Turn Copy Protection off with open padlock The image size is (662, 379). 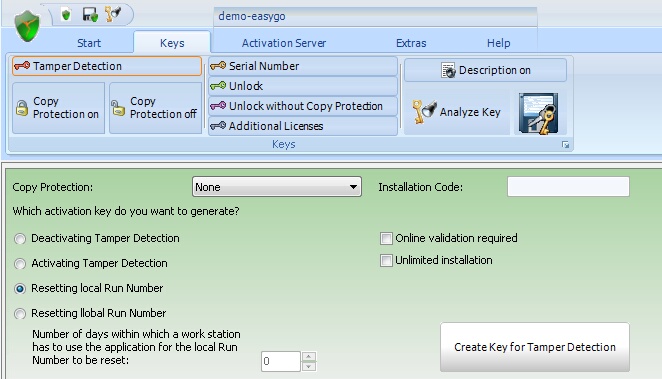pyautogui.click(x=155, y=108)
